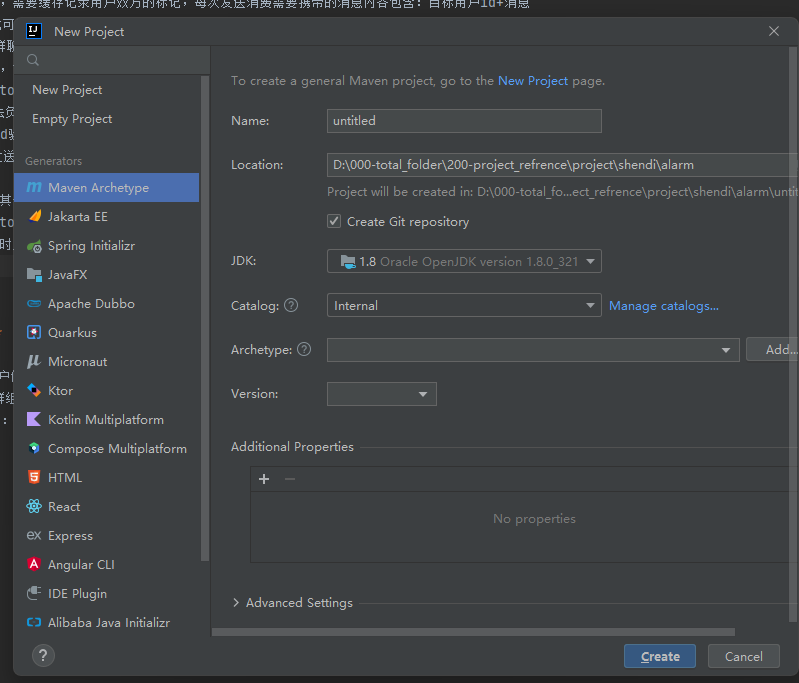
Task: Add an additional property with plus
Action: 264,479
